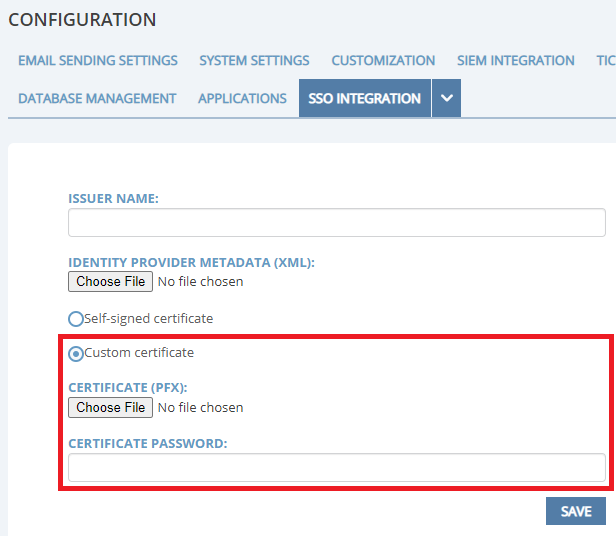This screenshot has width=616, height=536.
Task: Select the SSO Integration tab
Action: (x=364, y=98)
